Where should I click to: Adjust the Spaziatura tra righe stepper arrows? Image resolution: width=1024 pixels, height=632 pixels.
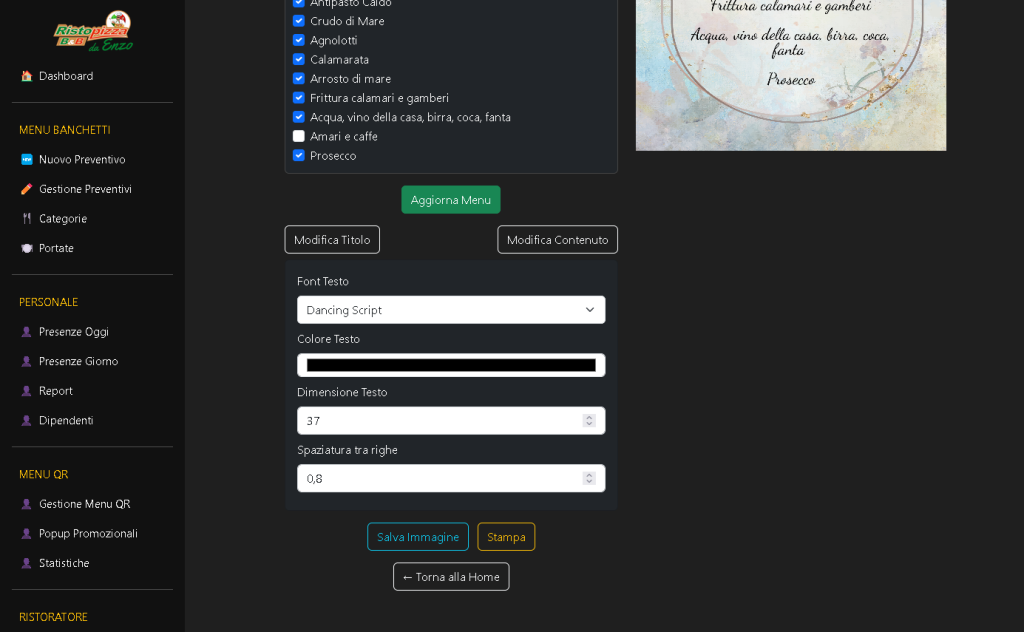point(589,479)
